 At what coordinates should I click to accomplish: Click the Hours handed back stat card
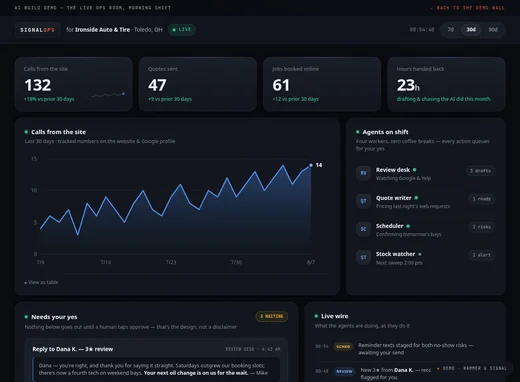pyautogui.click(x=446, y=84)
